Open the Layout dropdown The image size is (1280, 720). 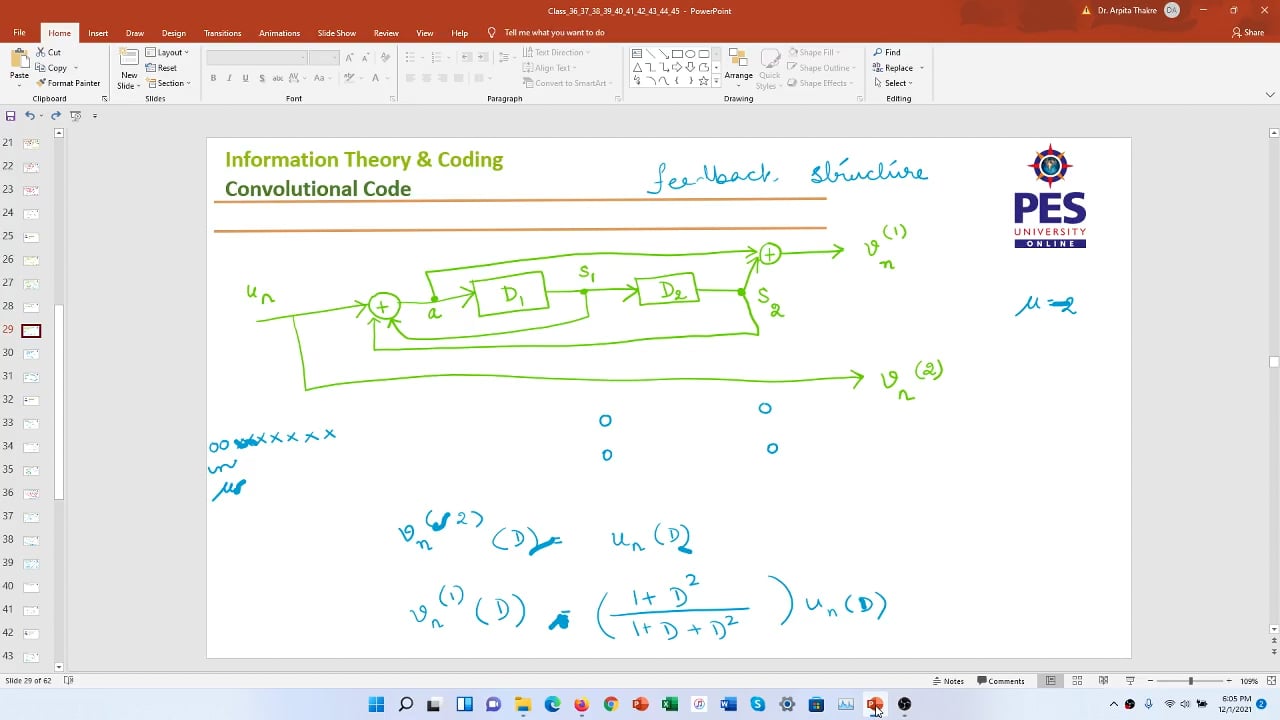(x=167, y=52)
